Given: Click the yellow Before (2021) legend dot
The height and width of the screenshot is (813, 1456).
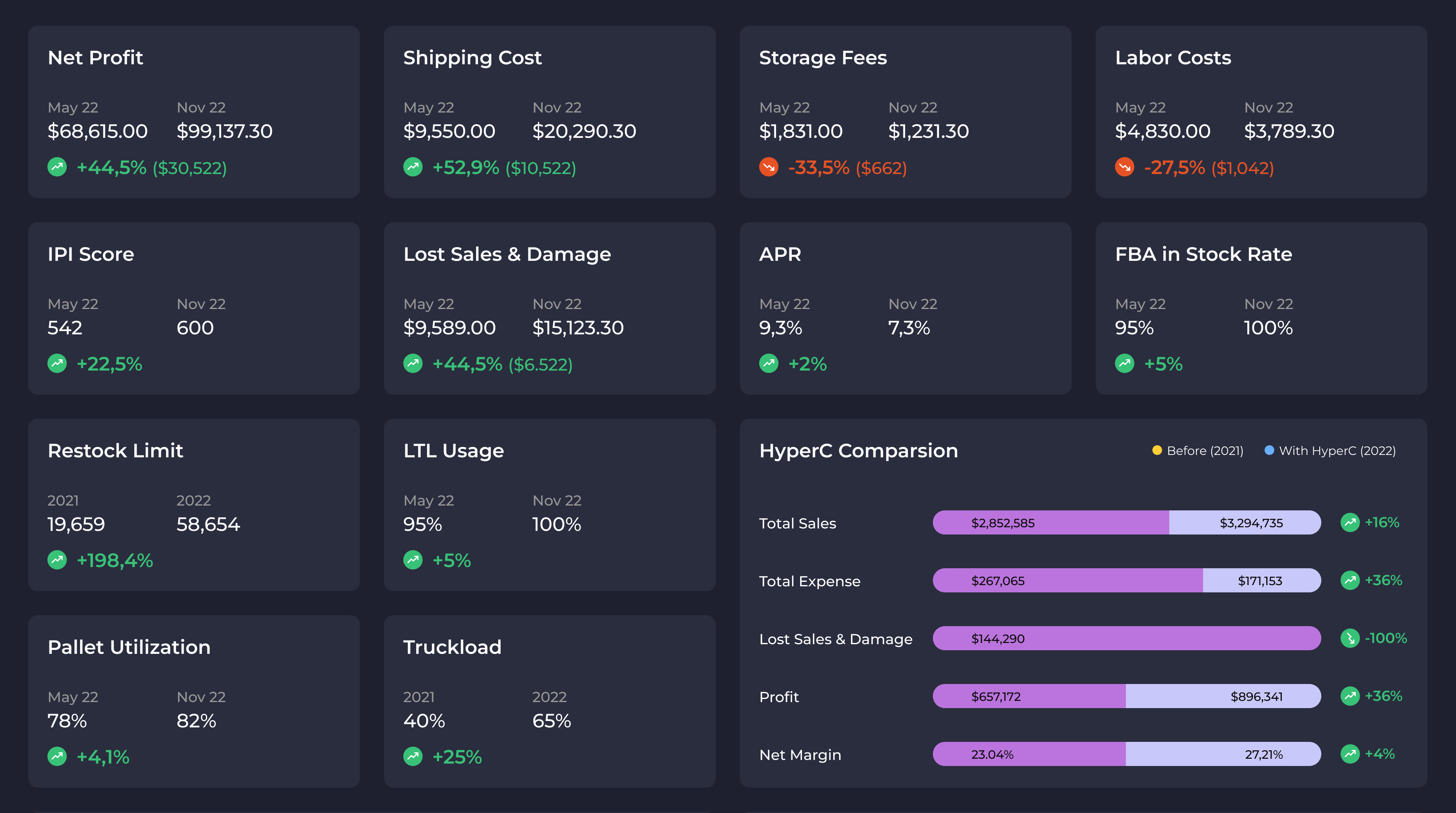Looking at the screenshot, I should pyautogui.click(x=1156, y=450).
